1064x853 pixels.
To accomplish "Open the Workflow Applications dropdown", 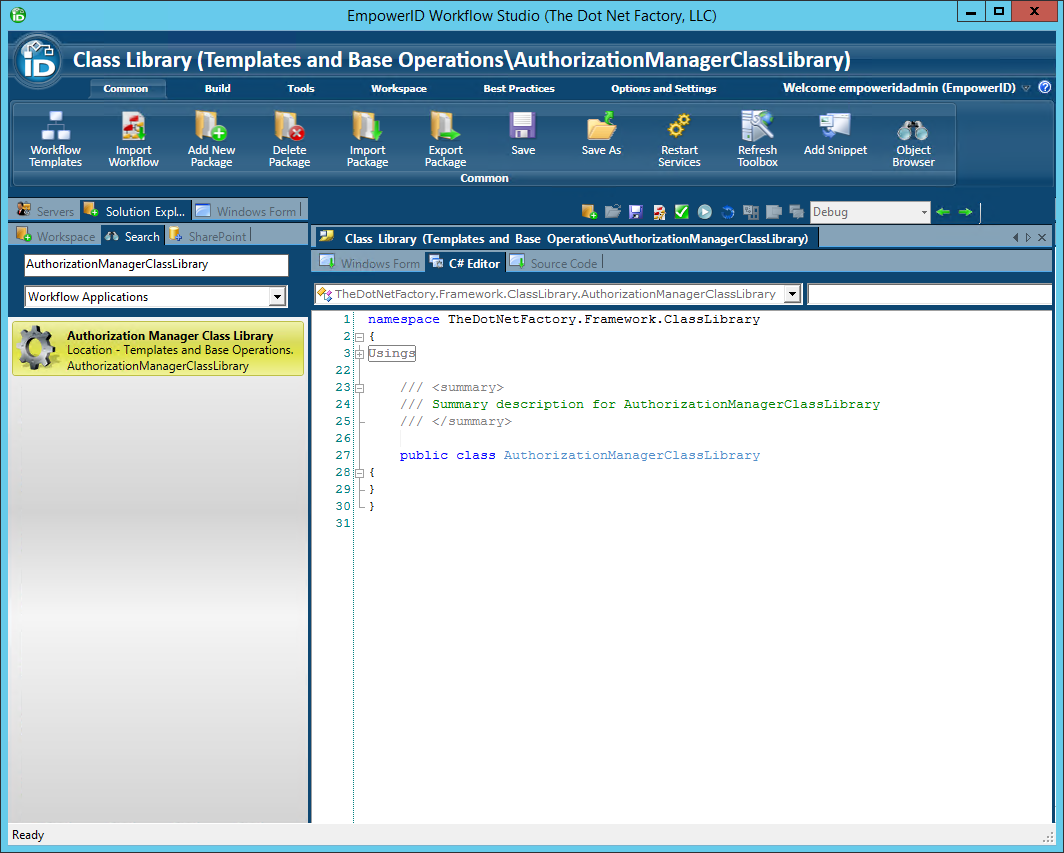I will [277, 297].
